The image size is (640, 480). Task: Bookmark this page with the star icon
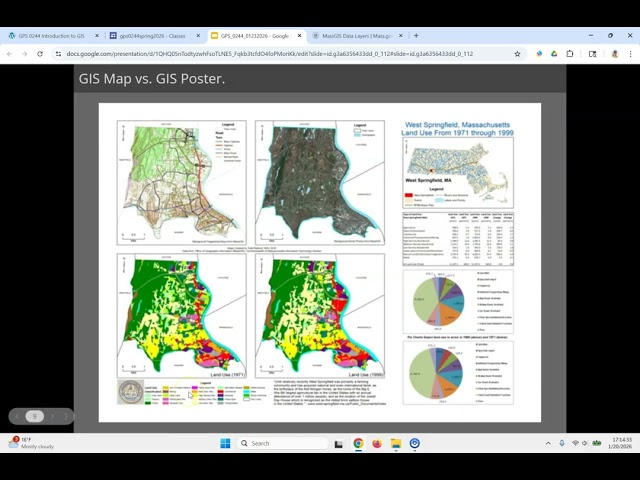pos(517,53)
